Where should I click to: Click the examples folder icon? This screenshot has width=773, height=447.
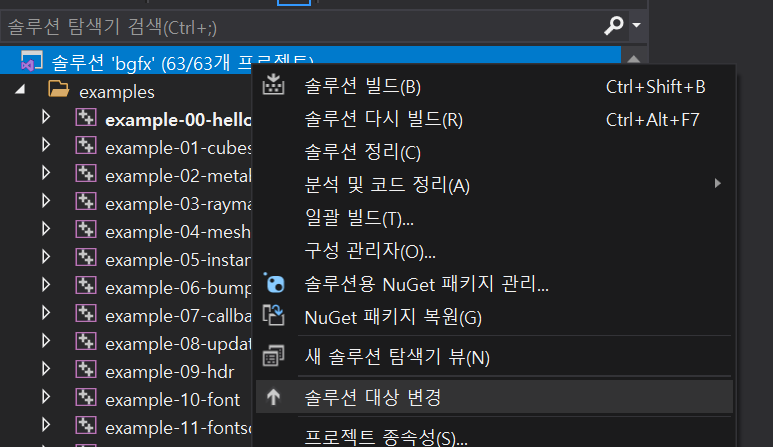(x=58, y=89)
